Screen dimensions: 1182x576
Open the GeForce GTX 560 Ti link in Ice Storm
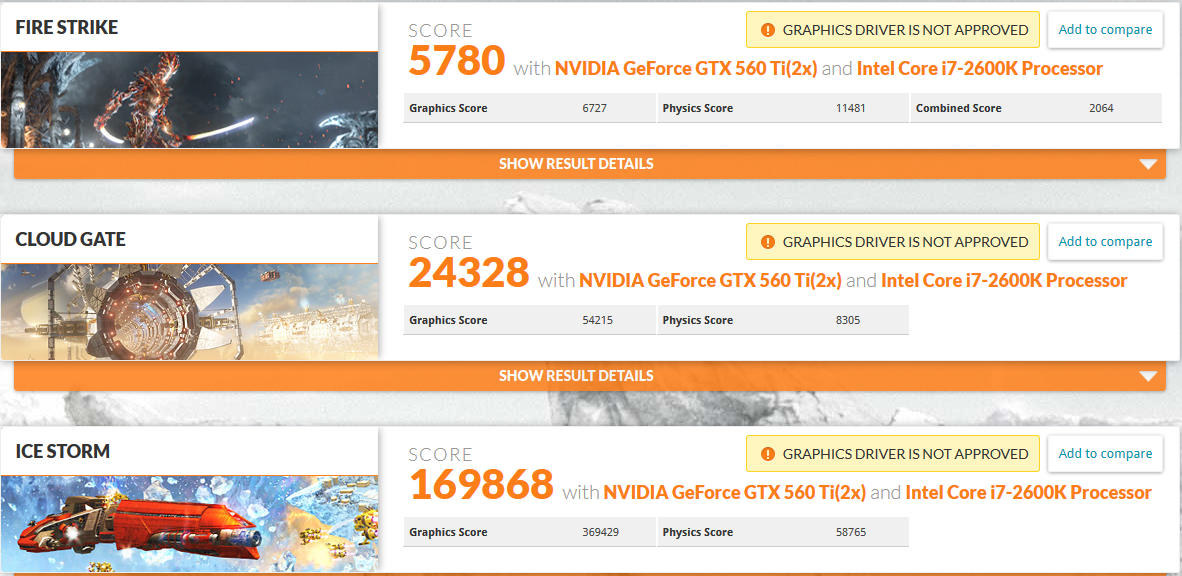735,493
